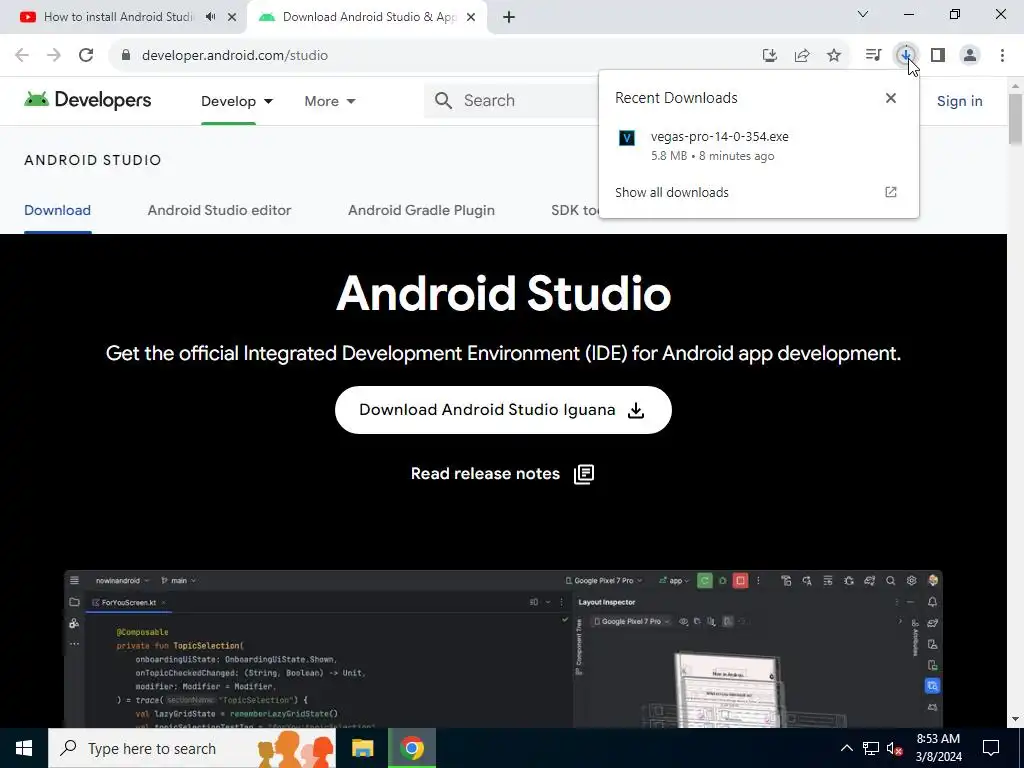Click the release notes document icon
Viewport: 1024px width, 768px height.
[584, 474]
